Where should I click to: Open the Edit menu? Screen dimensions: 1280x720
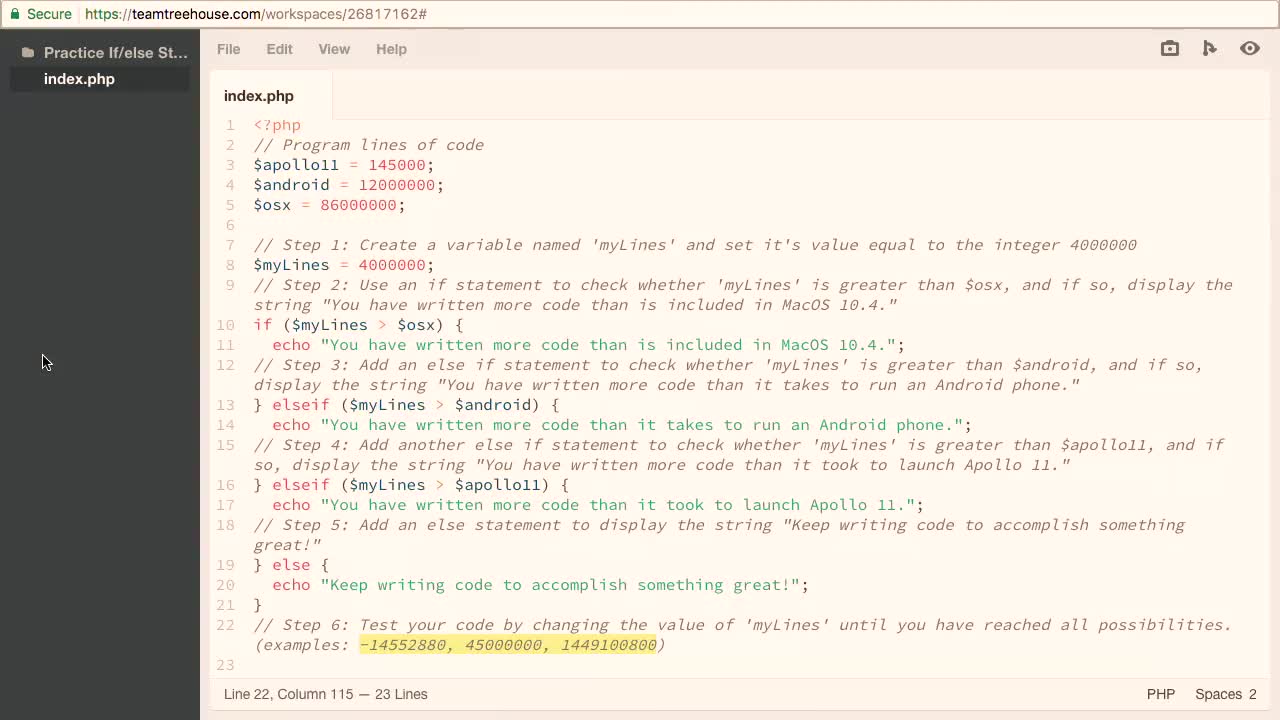[279, 49]
